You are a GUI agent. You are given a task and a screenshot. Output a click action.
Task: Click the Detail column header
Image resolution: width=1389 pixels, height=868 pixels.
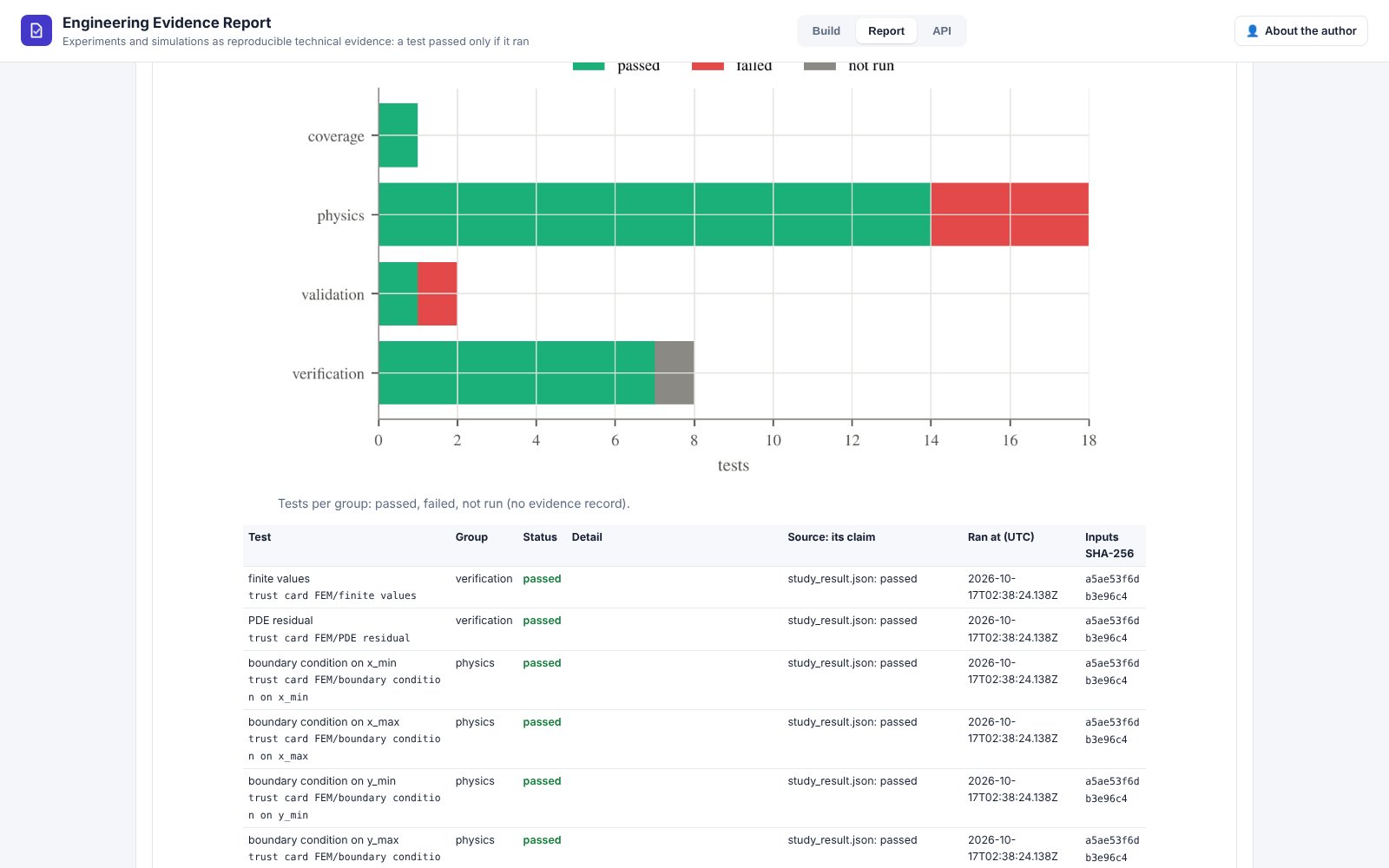(x=587, y=537)
